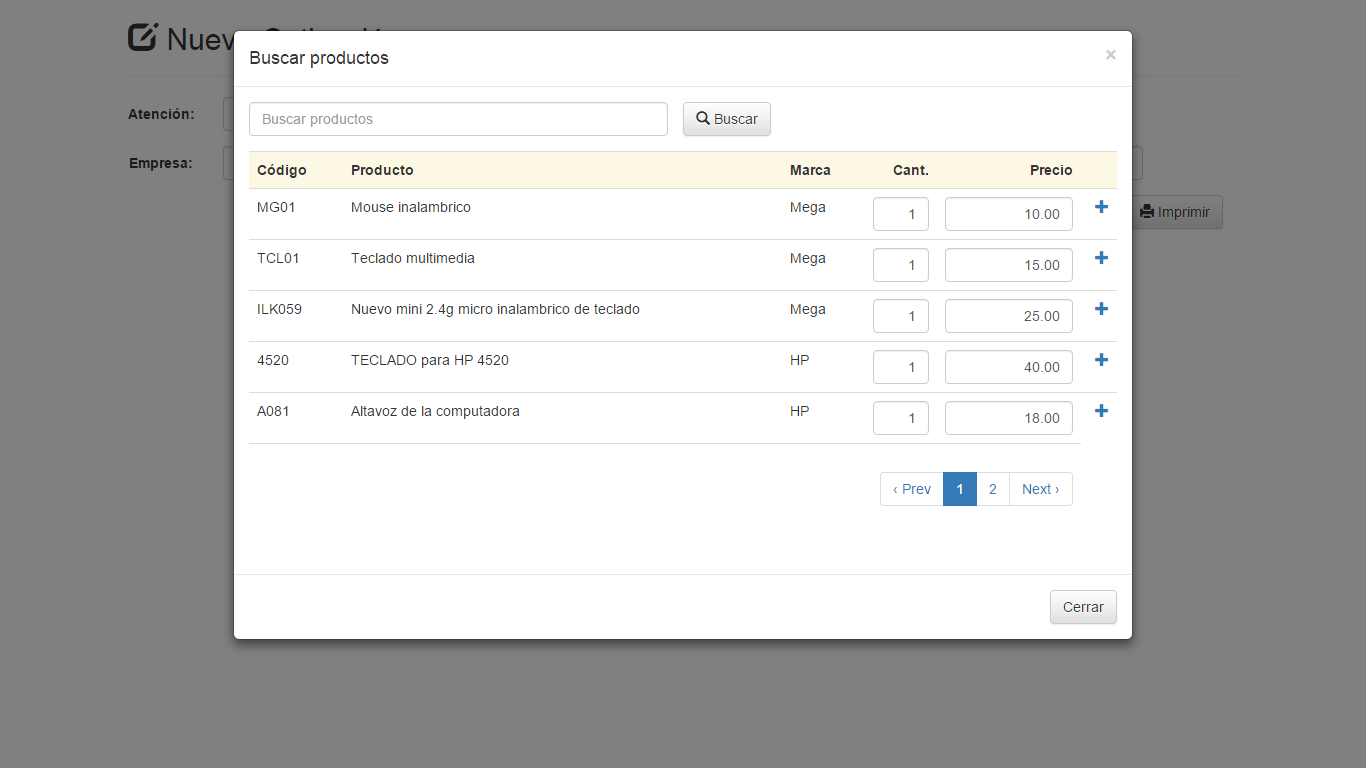Add Teclado multimedia via the plus icon
Screen dimensions: 1366x768
point(1101,258)
